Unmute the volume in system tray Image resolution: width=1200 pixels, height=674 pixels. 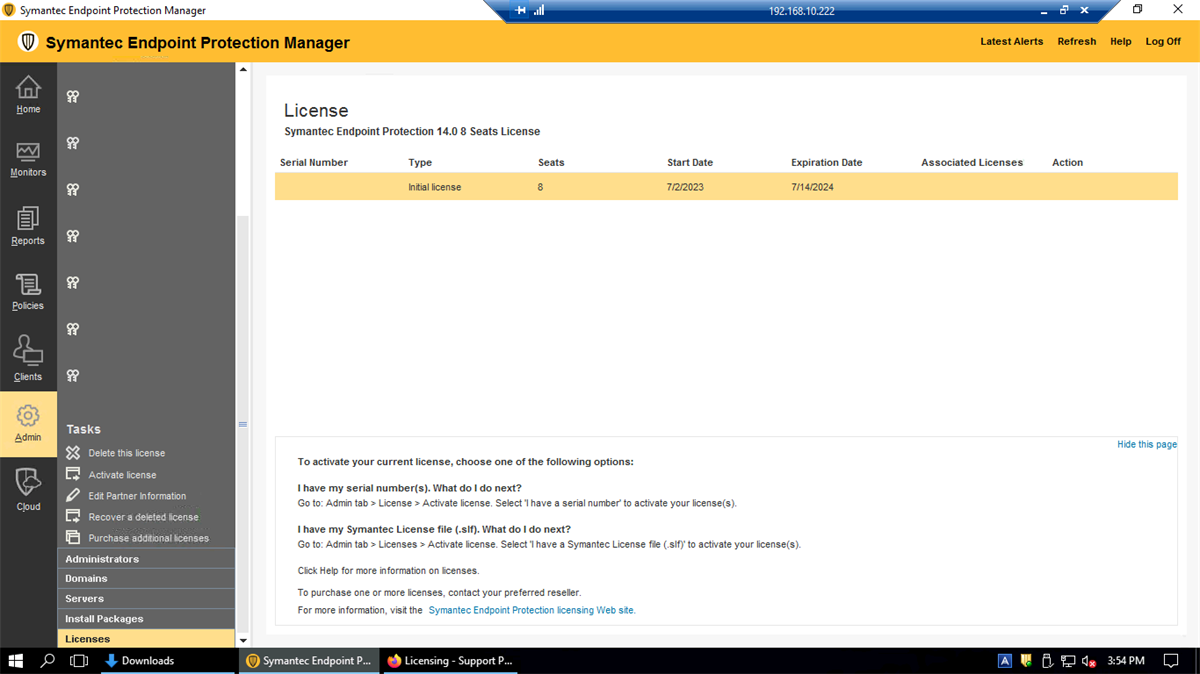(1087, 661)
